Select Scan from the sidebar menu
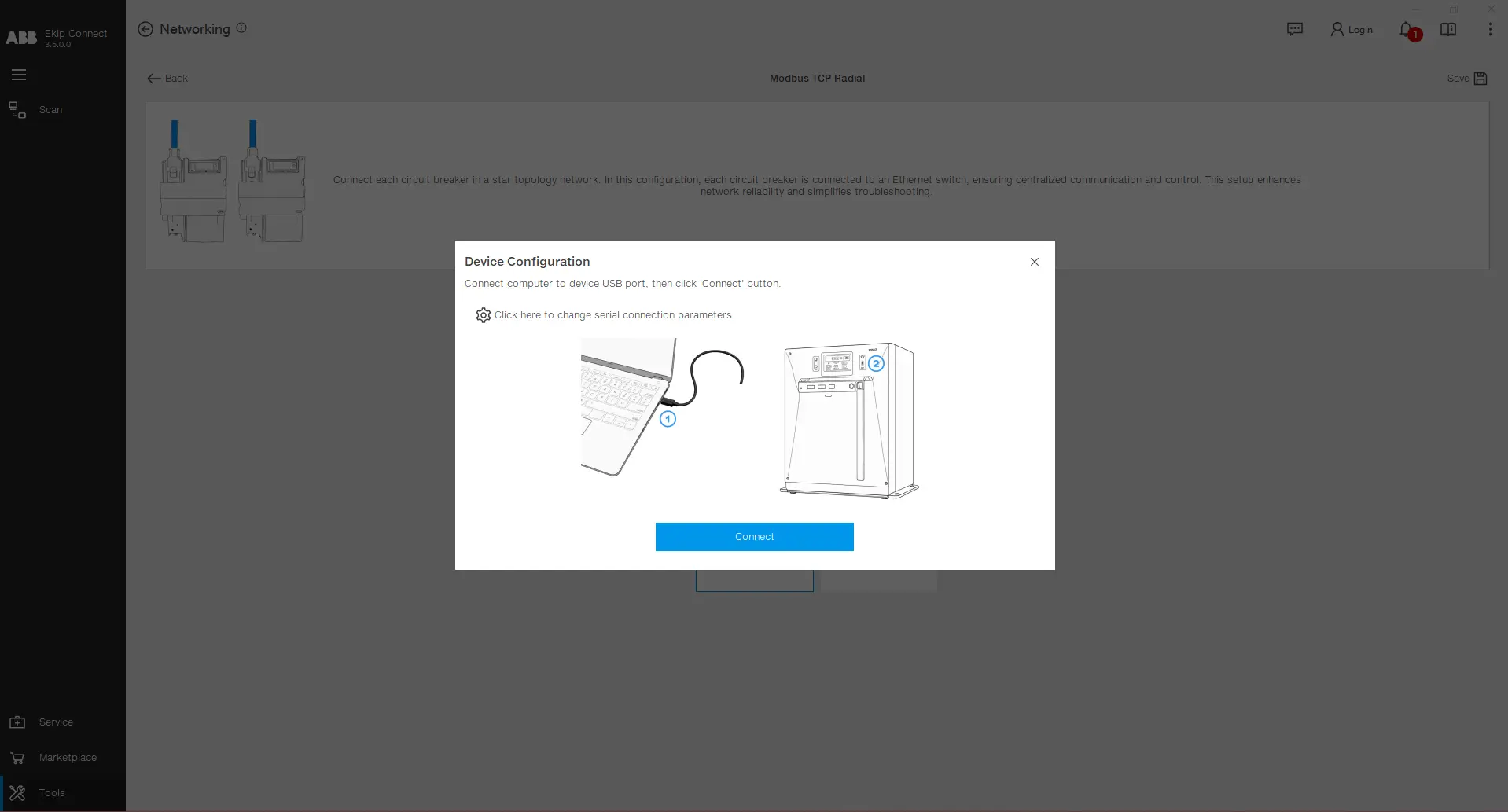The height and width of the screenshot is (812, 1508). (50, 109)
